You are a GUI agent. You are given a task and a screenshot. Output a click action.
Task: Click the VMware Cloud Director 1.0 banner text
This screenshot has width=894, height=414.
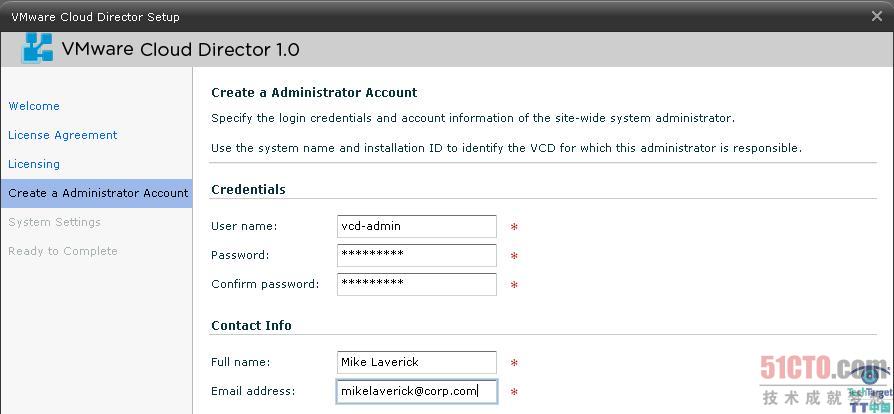pos(180,49)
